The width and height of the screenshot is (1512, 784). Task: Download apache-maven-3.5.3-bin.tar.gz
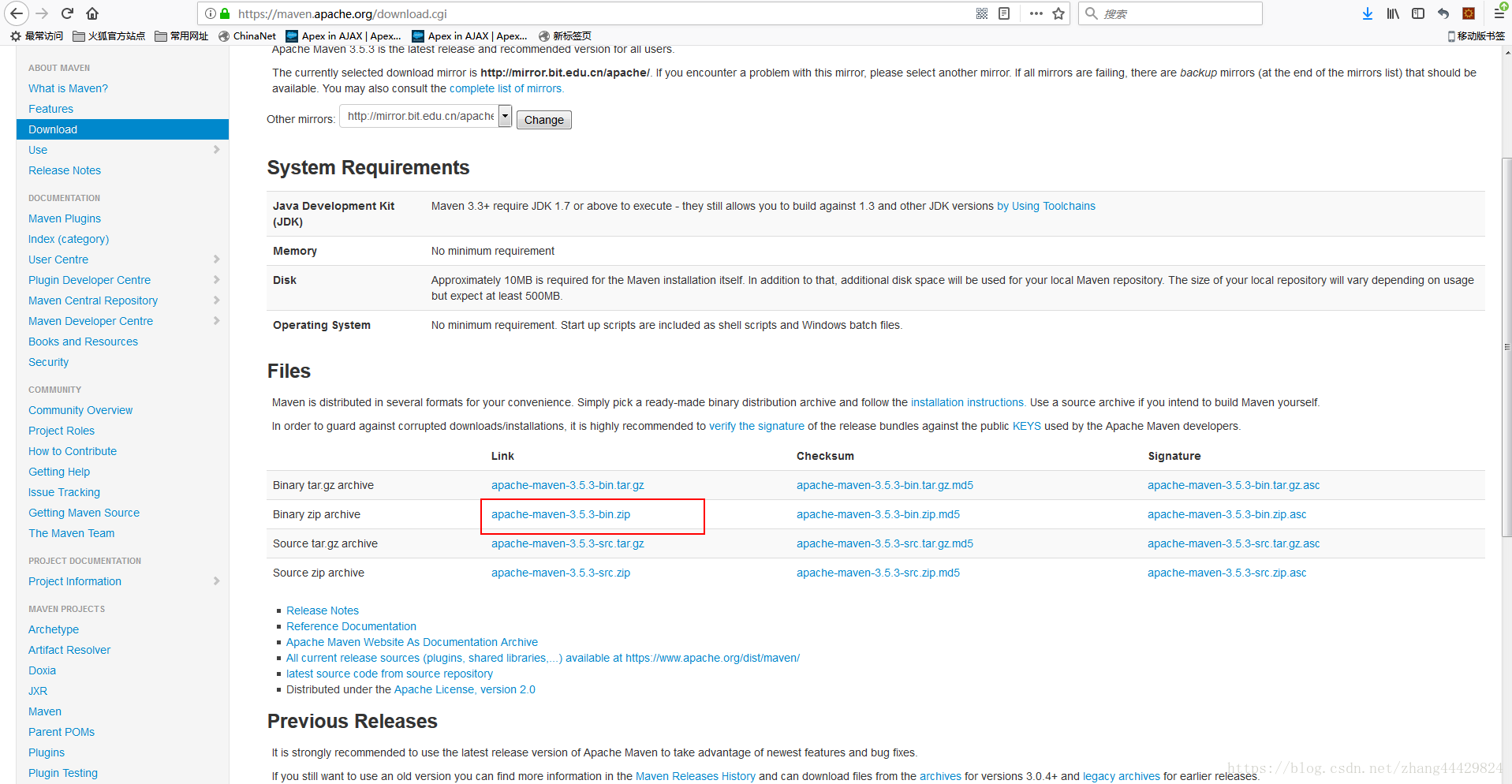(x=568, y=485)
